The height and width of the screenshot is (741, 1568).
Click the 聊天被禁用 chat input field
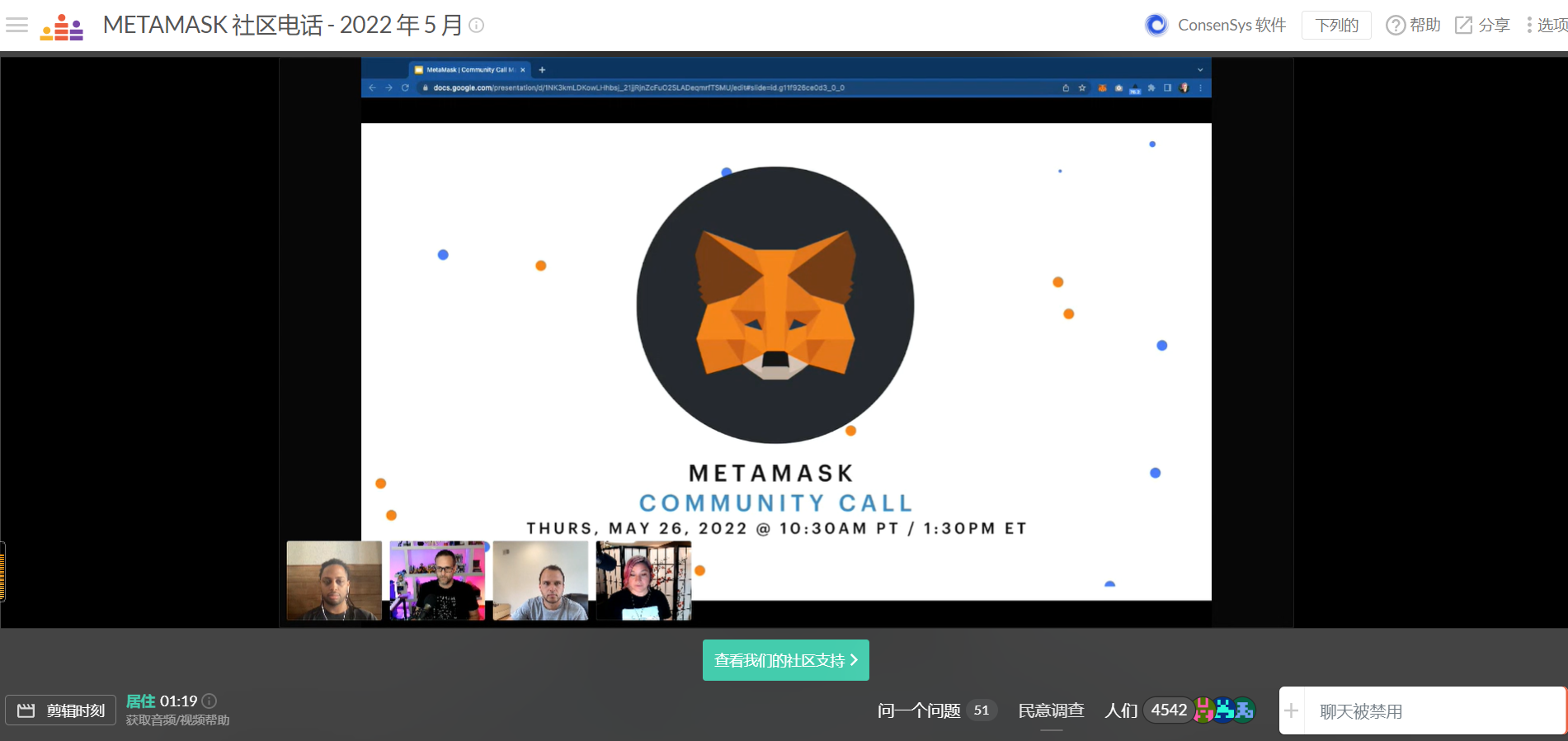(1435, 710)
